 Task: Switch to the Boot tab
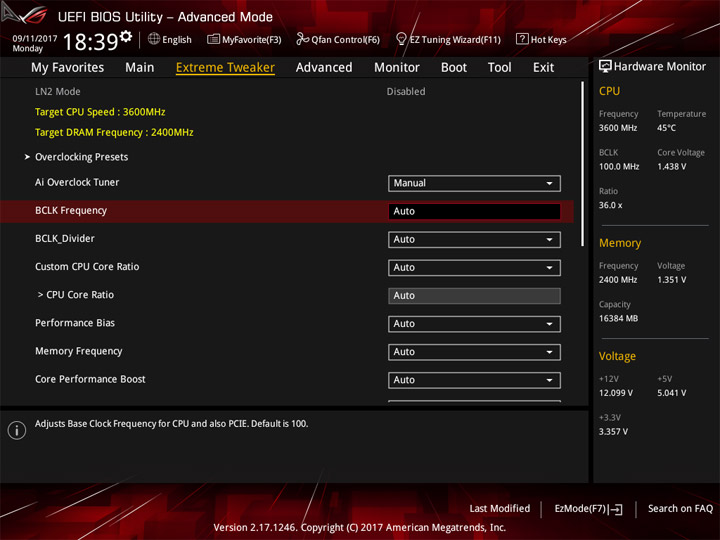(x=454, y=68)
